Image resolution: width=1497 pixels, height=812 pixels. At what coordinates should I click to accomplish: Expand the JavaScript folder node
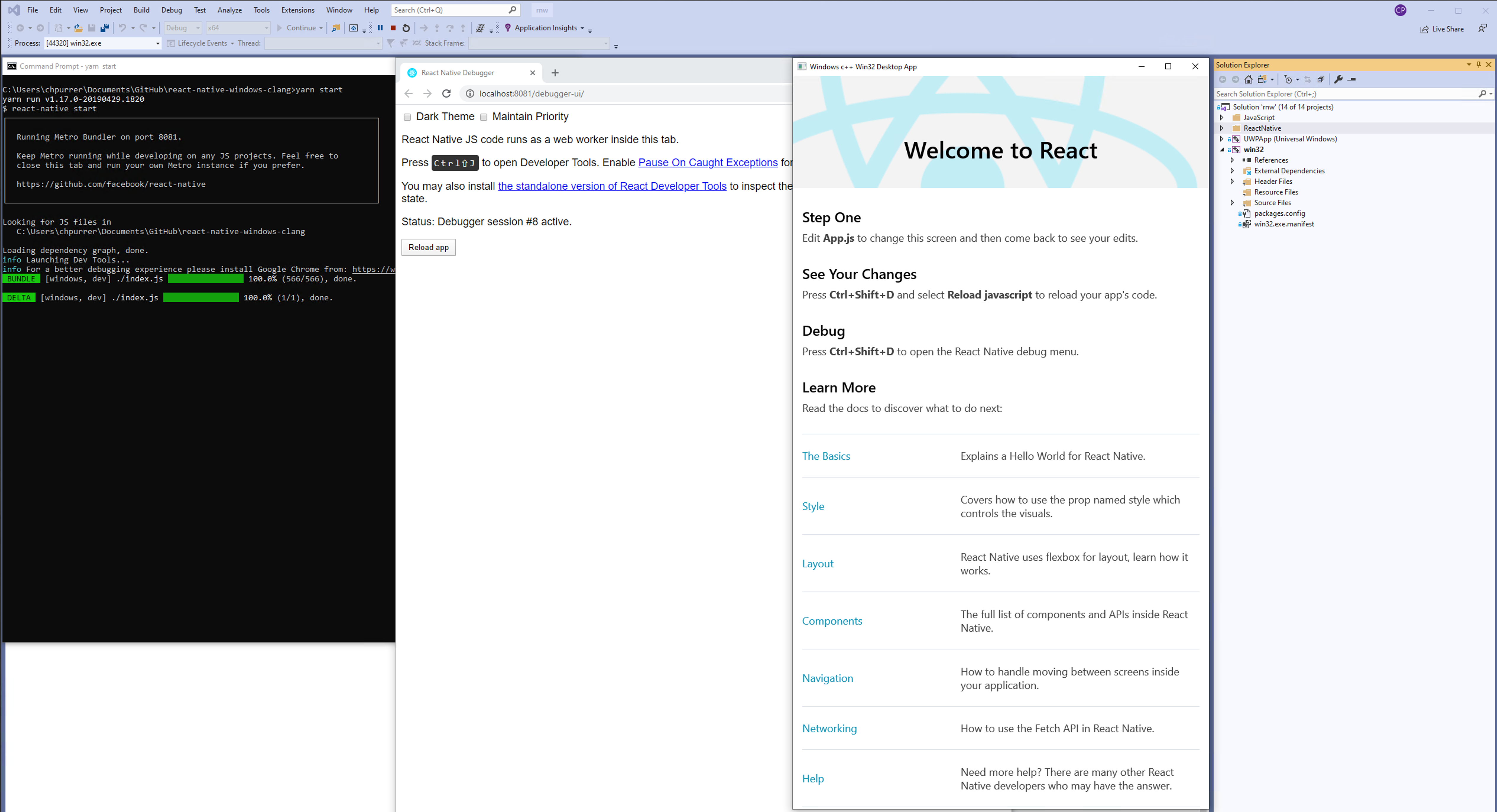(x=1221, y=117)
